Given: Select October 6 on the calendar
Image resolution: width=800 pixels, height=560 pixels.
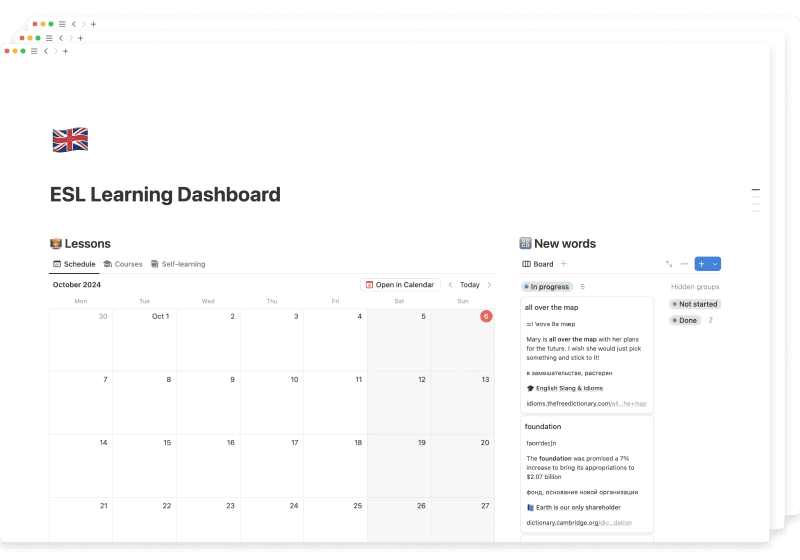Looking at the screenshot, I should point(485,316).
